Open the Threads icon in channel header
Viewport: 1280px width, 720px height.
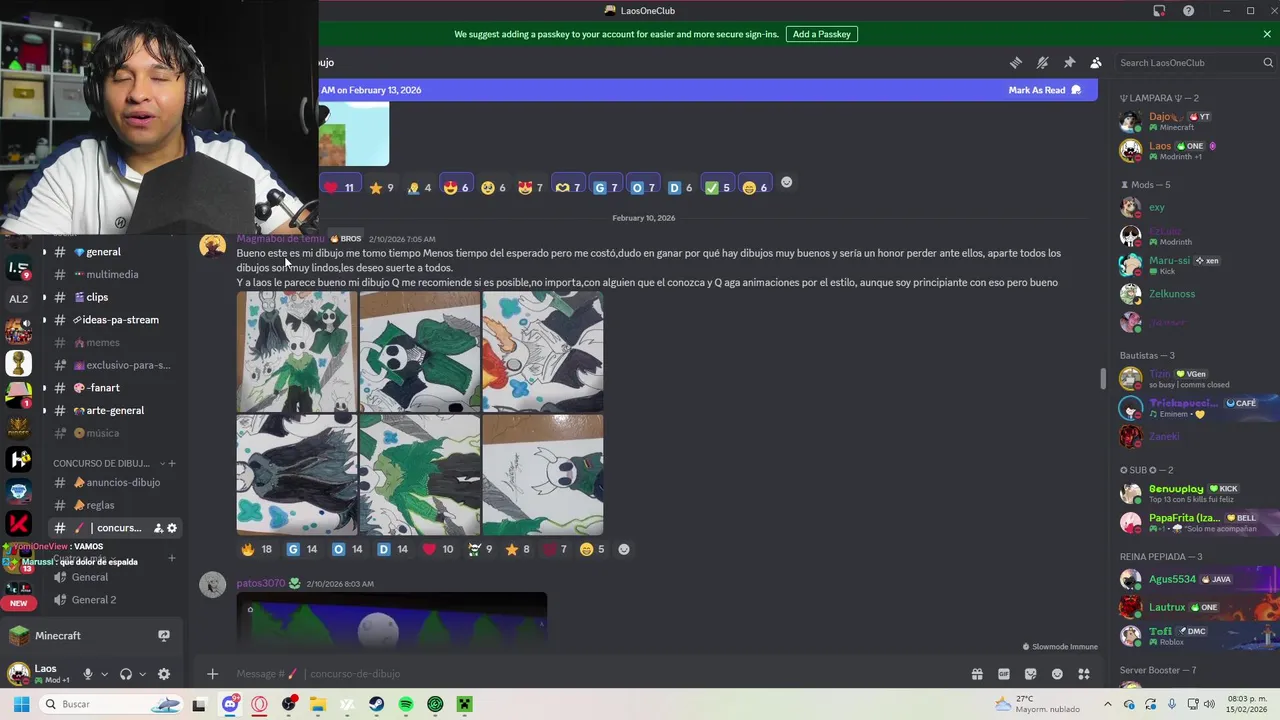coord(1016,62)
